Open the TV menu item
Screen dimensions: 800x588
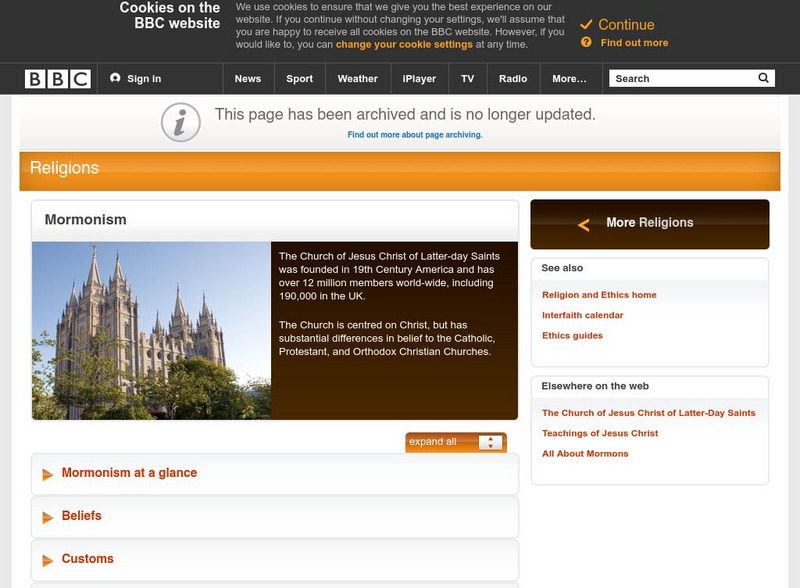tap(467, 79)
